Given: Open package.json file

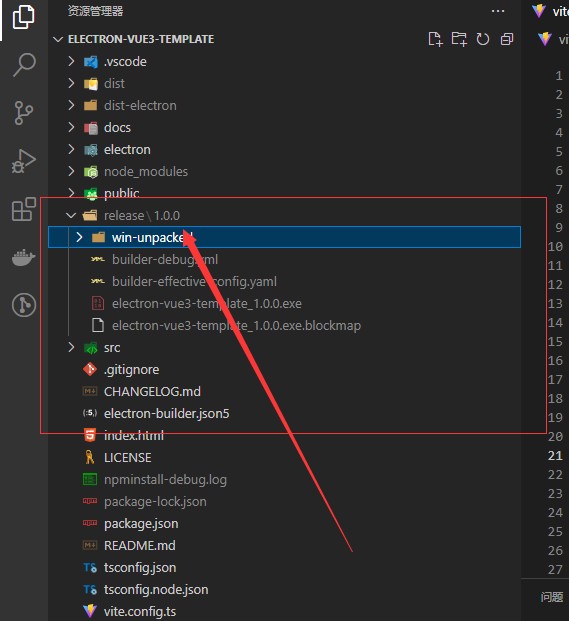Looking at the screenshot, I should tap(141, 524).
